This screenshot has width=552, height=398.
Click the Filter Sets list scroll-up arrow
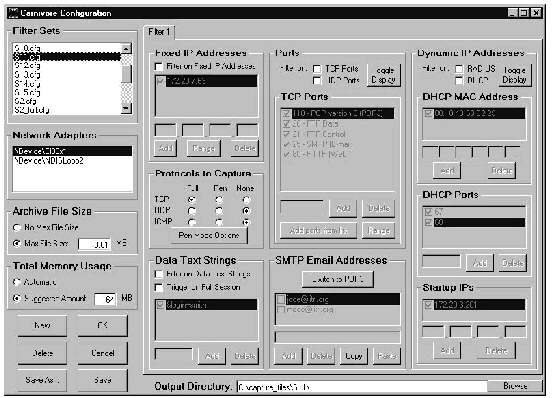tap(126, 48)
